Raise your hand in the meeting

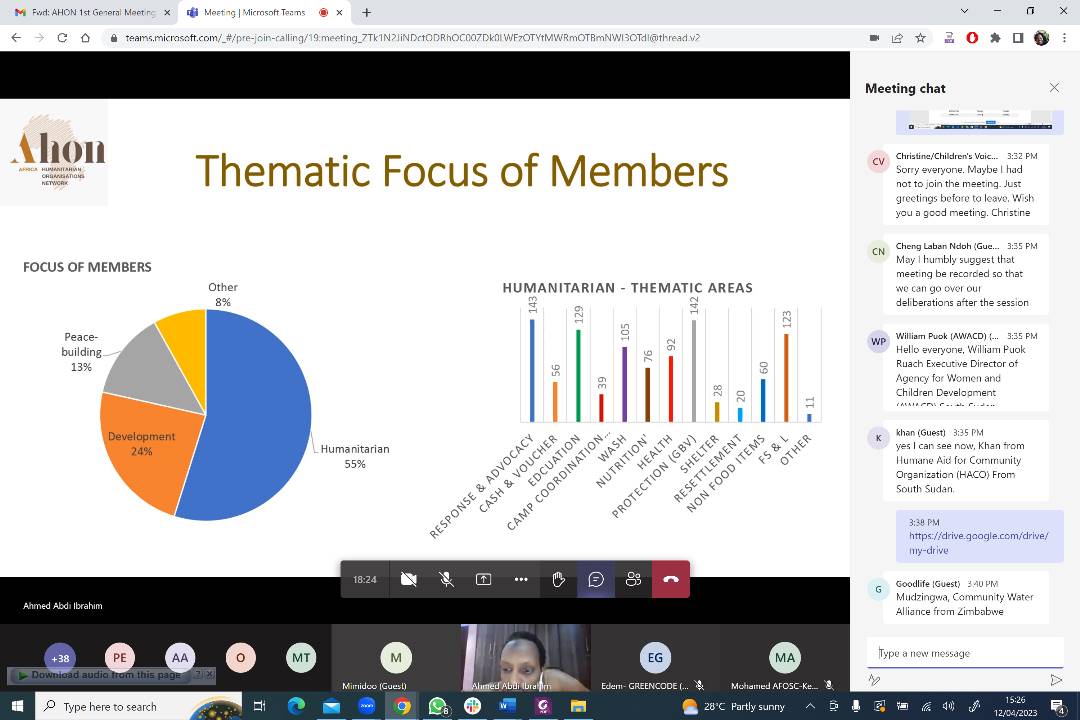pyautogui.click(x=558, y=579)
